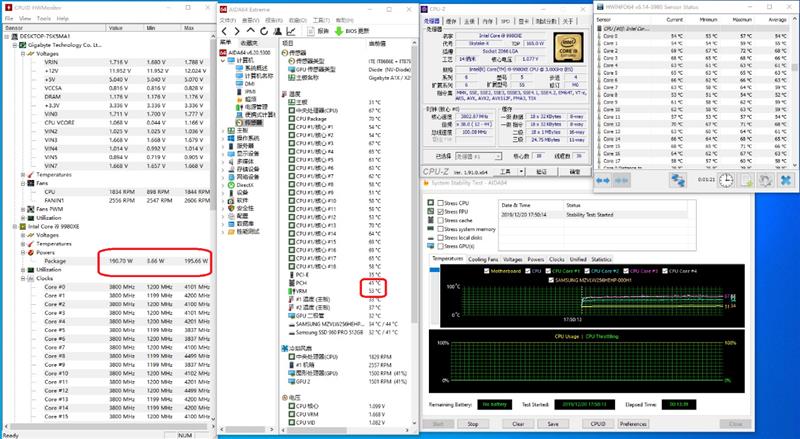
Task: Open AIDA64 graph chart toolbar icon
Action: tap(291, 32)
